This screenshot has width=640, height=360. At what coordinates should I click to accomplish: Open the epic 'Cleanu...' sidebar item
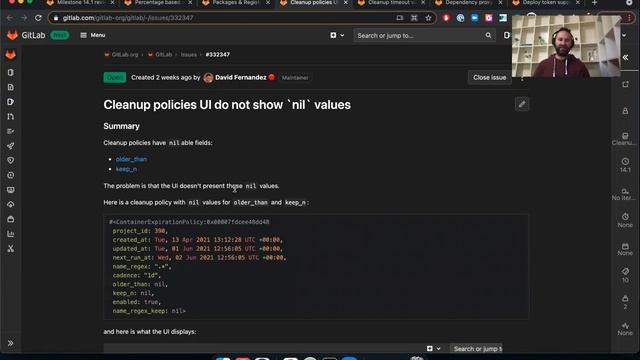point(624,139)
